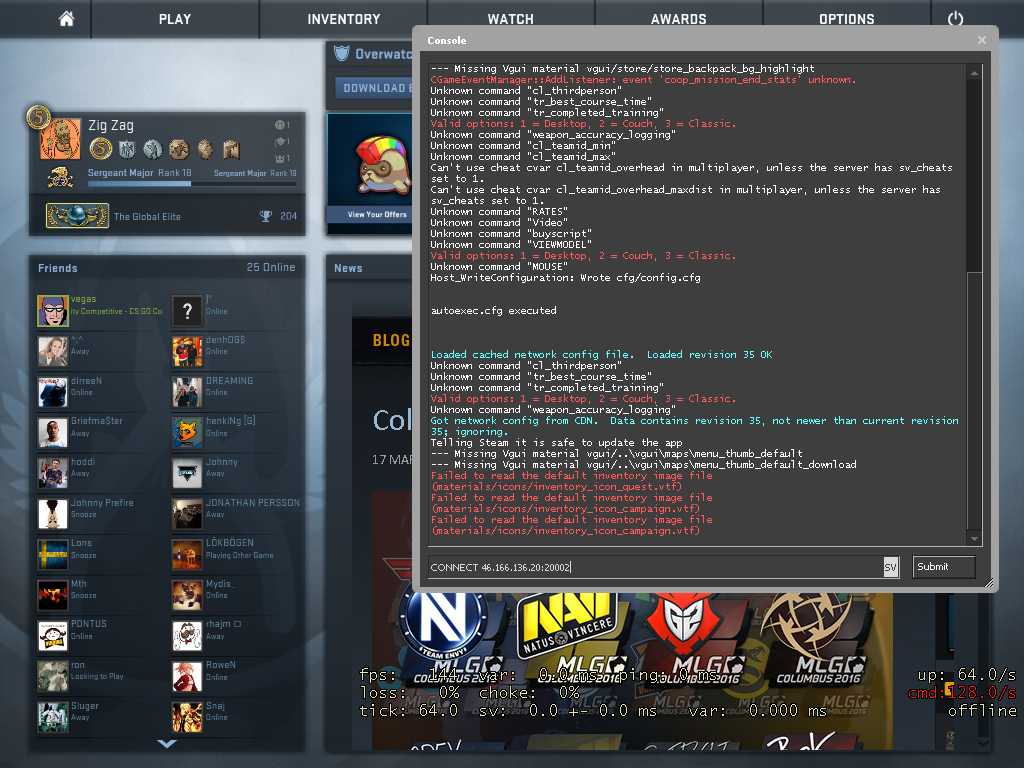The height and width of the screenshot is (768, 1024).
Task: Open the AWARDS menu
Action: (679, 19)
